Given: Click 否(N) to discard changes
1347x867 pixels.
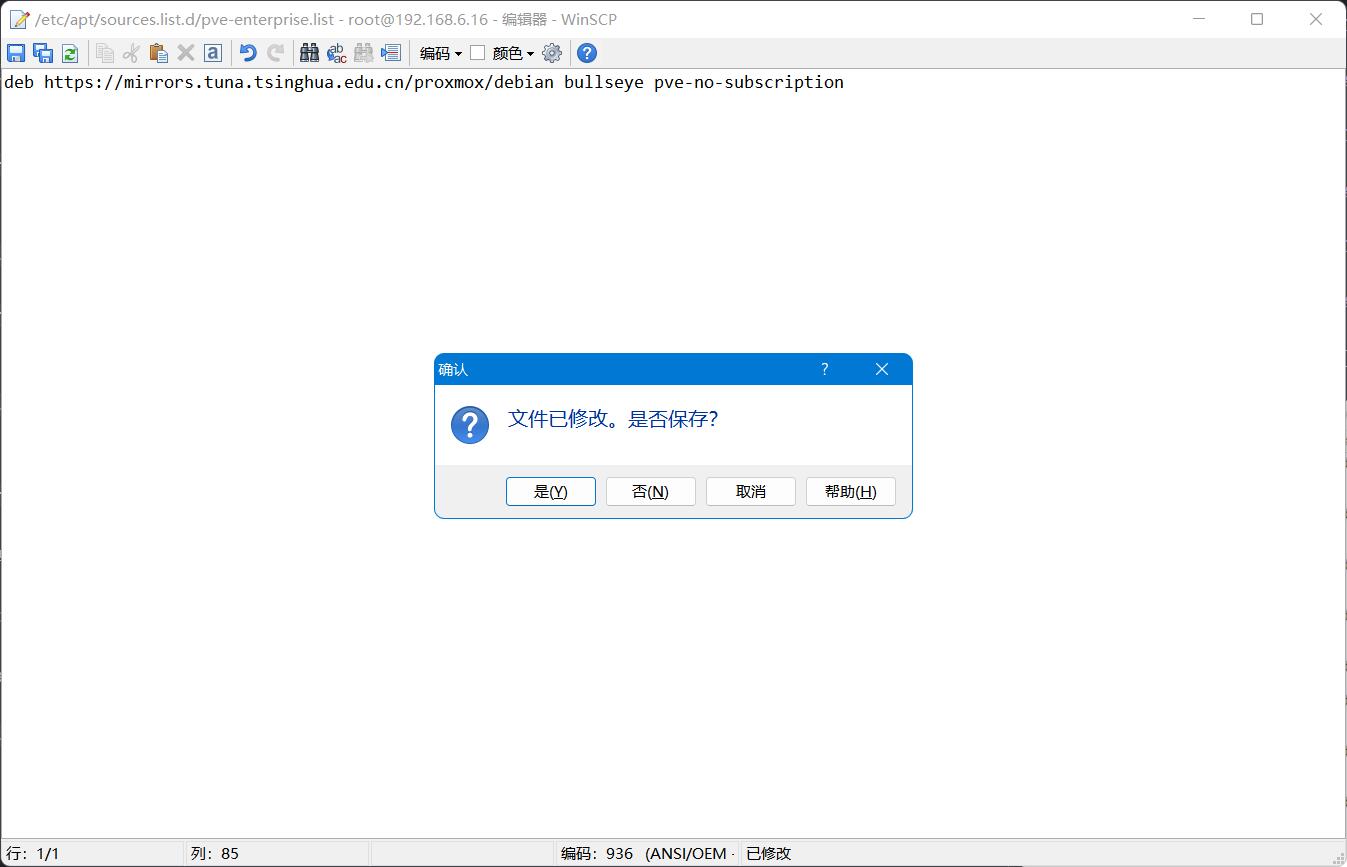Looking at the screenshot, I should [651, 491].
